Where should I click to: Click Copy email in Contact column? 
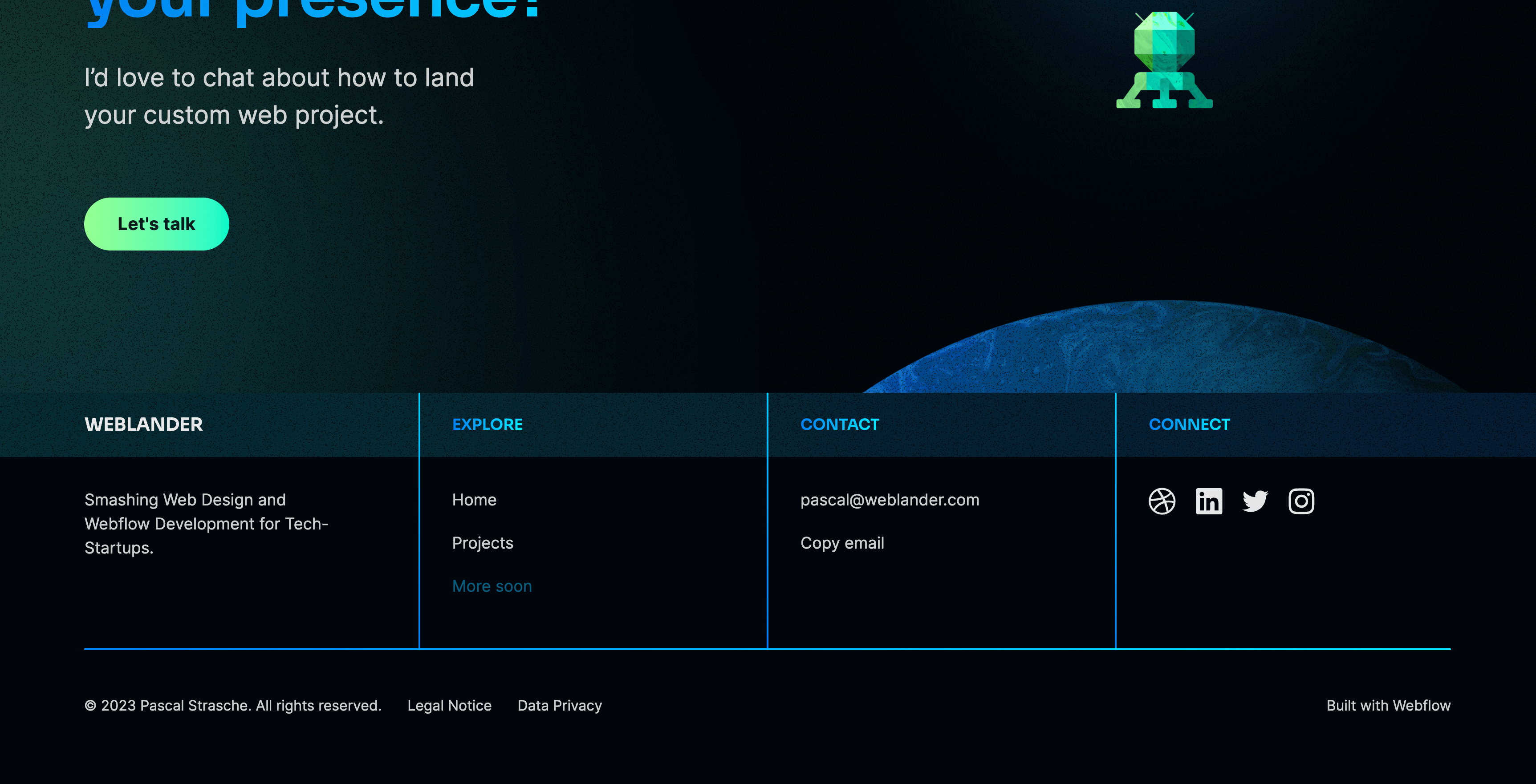pyautogui.click(x=842, y=543)
